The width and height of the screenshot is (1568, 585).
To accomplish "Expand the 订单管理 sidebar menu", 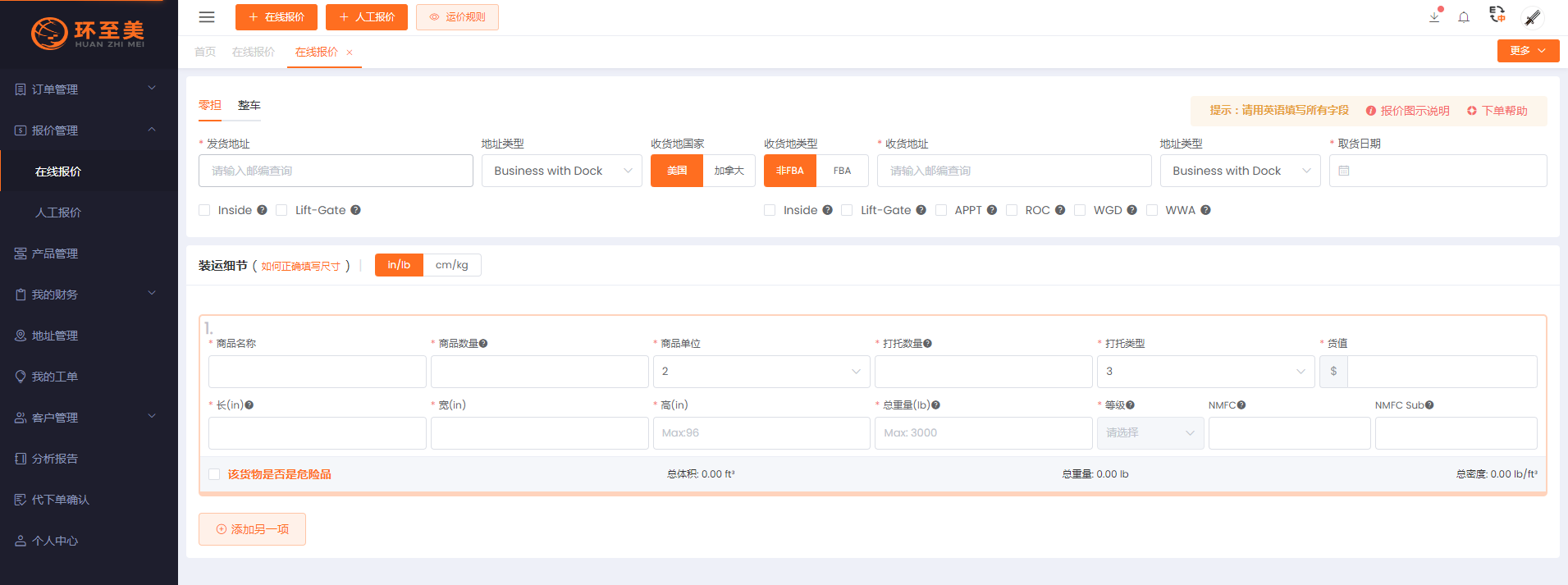I will pyautogui.click(x=89, y=89).
